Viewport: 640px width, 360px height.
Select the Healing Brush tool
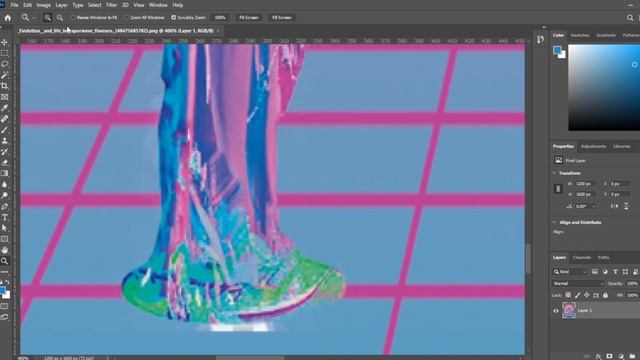click(x=4, y=119)
